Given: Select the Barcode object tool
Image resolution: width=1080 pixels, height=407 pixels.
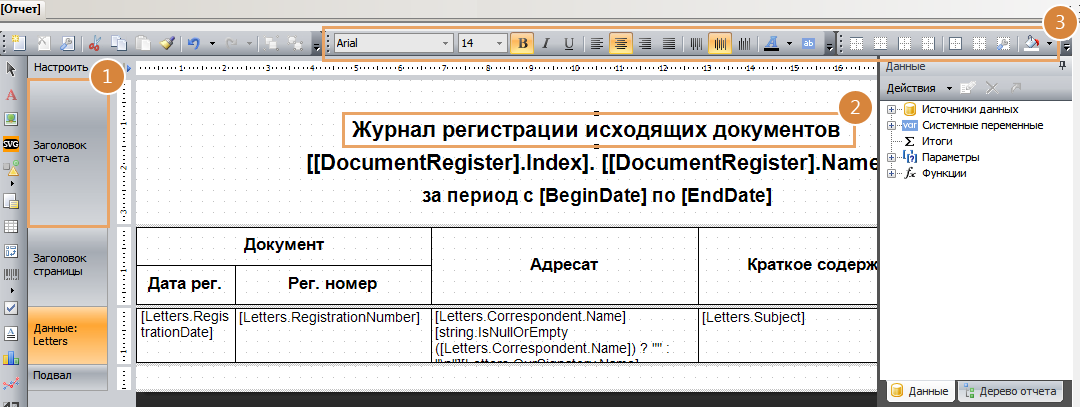Looking at the screenshot, I should pos(12,274).
